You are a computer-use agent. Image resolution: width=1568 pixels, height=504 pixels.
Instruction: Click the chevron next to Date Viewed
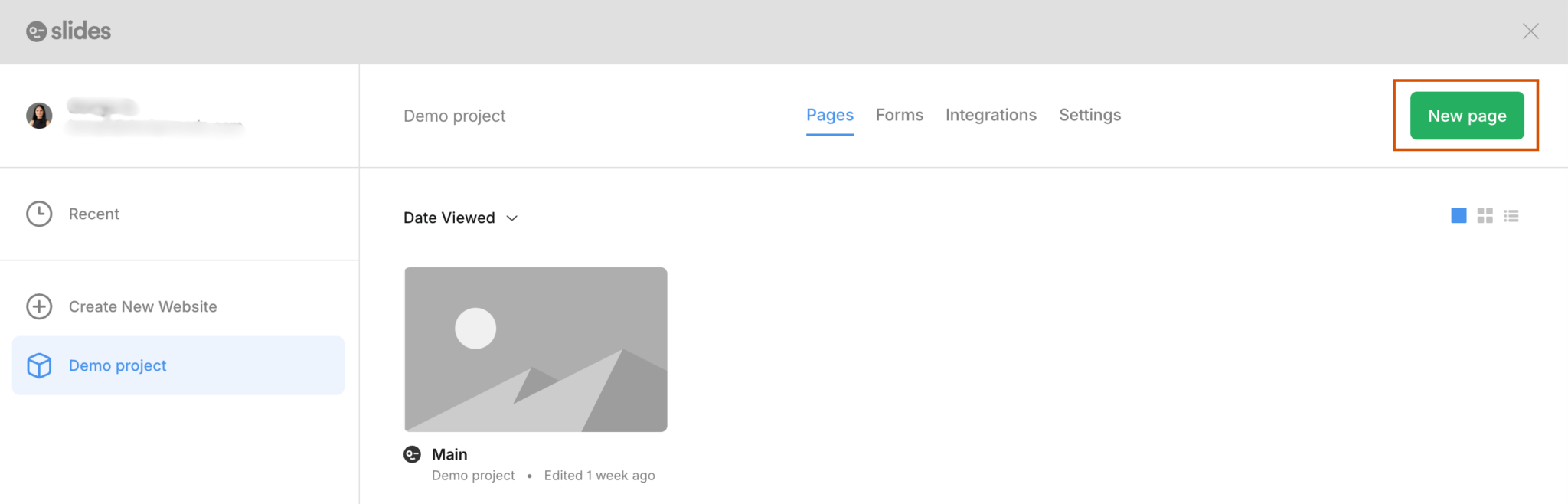click(x=512, y=218)
